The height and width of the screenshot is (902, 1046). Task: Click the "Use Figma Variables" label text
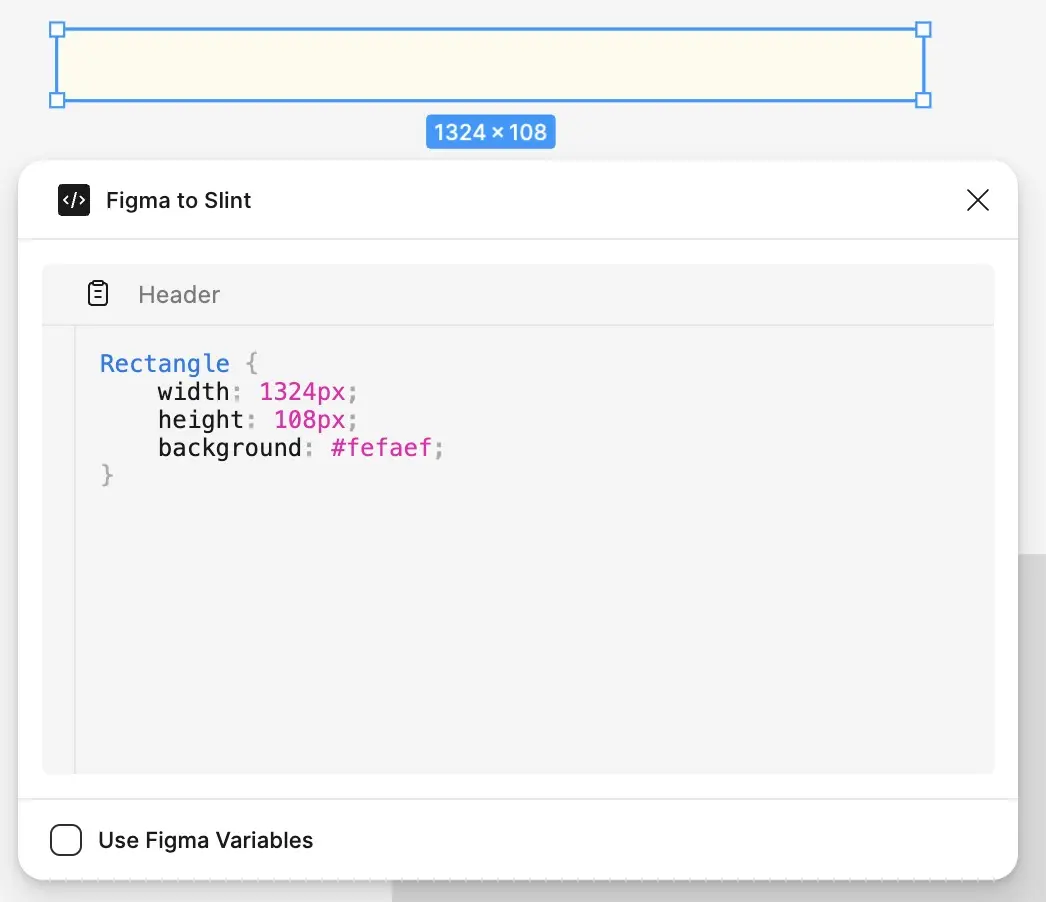(x=205, y=840)
